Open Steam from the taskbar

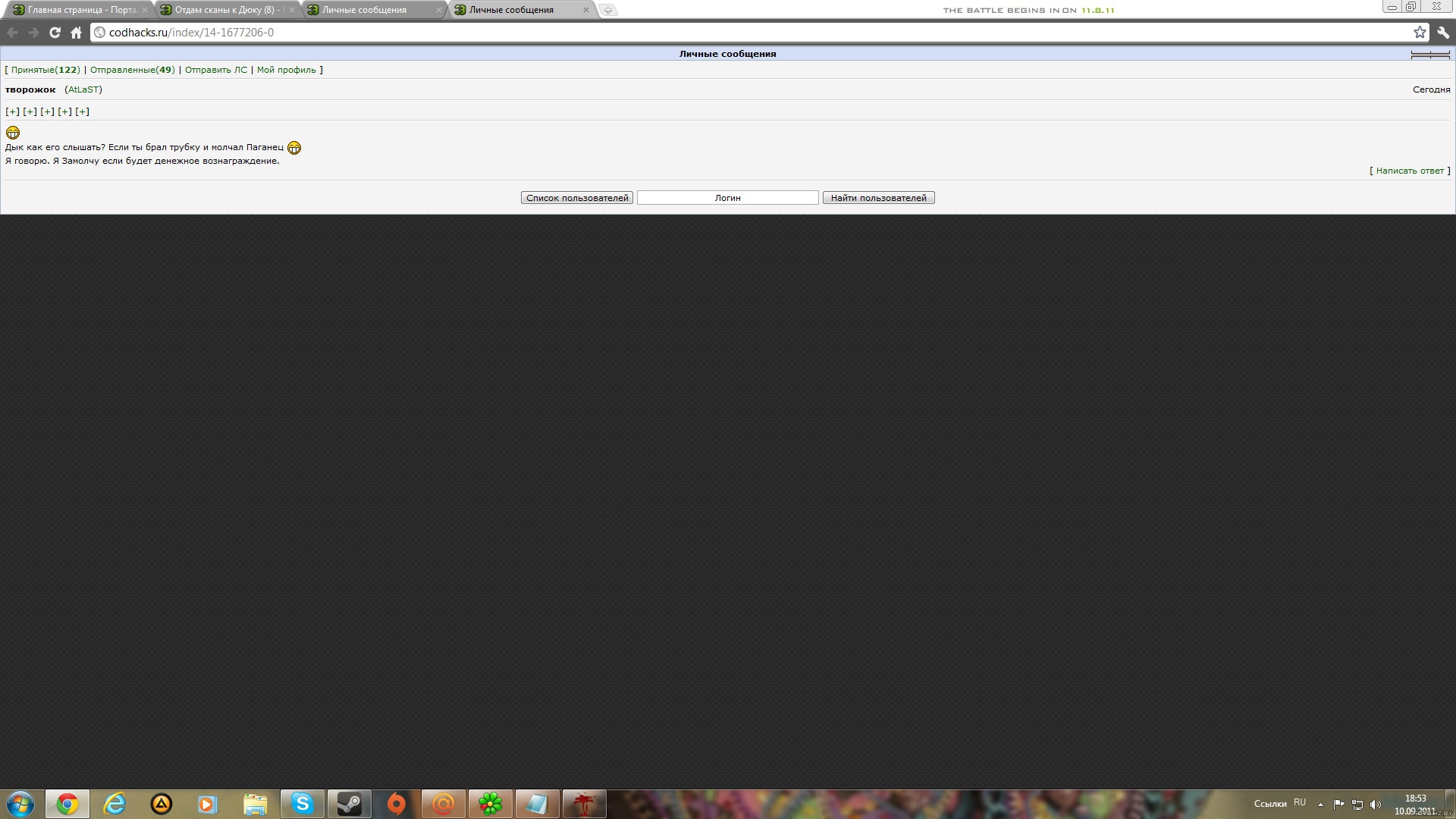pyautogui.click(x=350, y=804)
